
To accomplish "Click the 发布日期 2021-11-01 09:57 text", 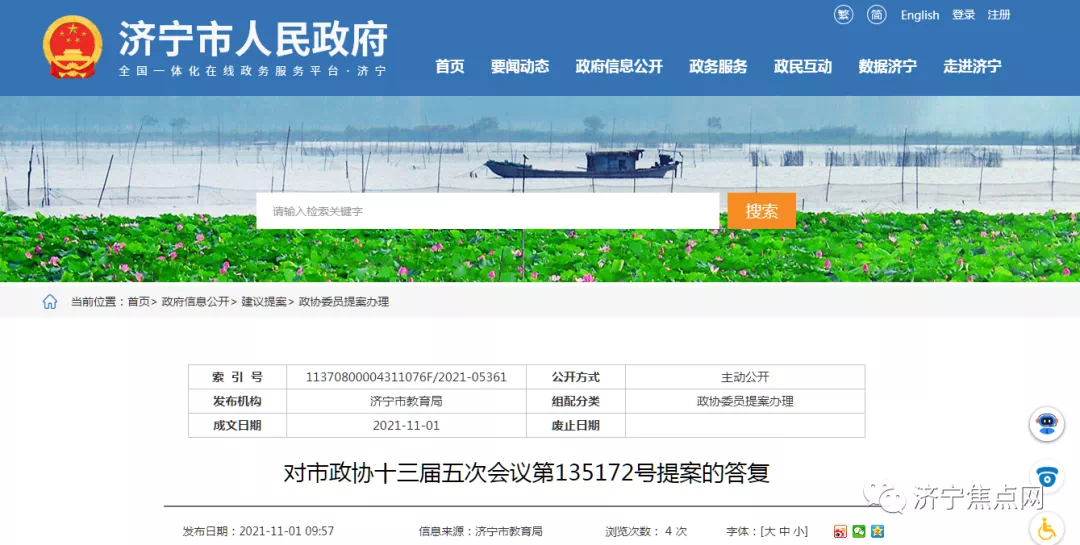I will [258, 531].
